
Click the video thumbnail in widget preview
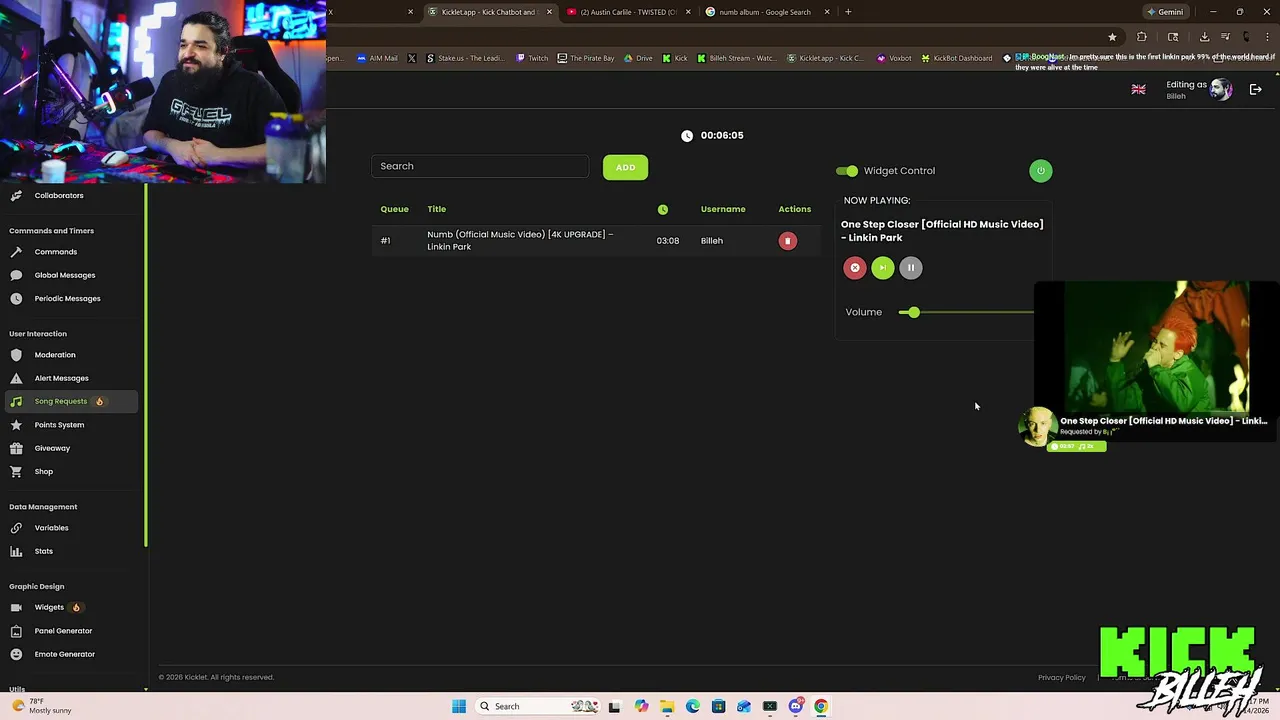1157,346
